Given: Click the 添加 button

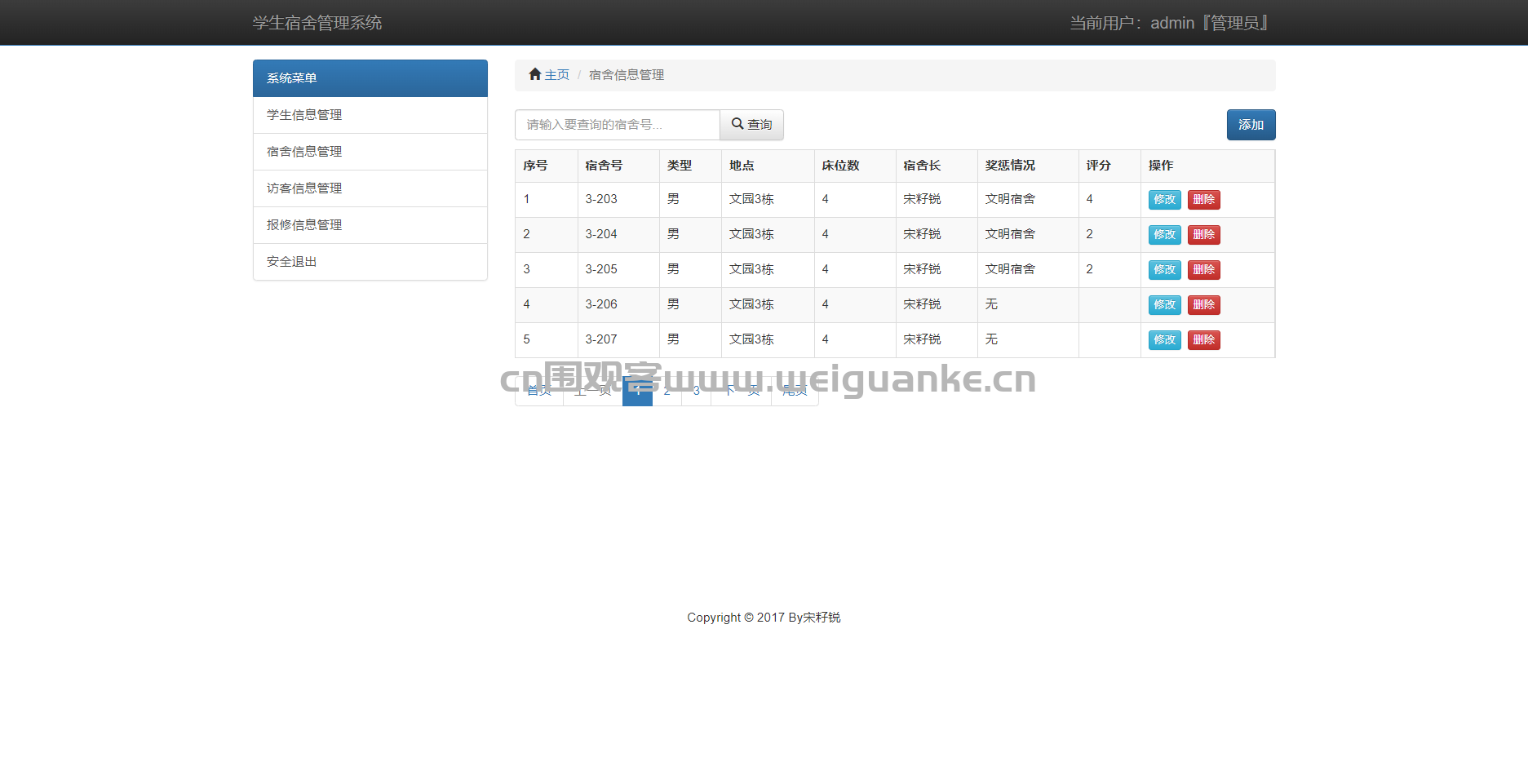Looking at the screenshot, I should click(1251, 125).
